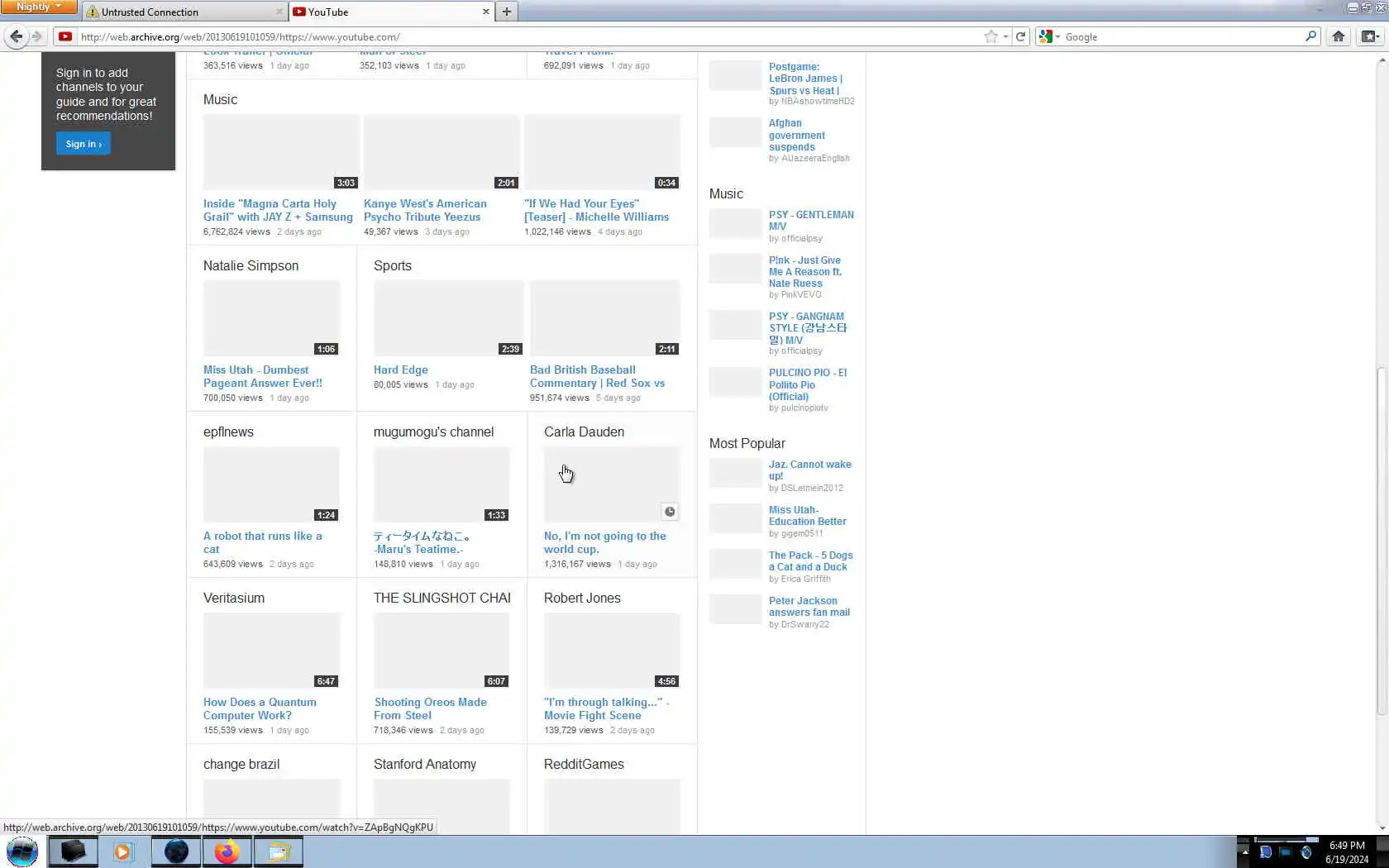
Task: Switch to the Untrusted Connection tab
Action: (x=184, y=12)
